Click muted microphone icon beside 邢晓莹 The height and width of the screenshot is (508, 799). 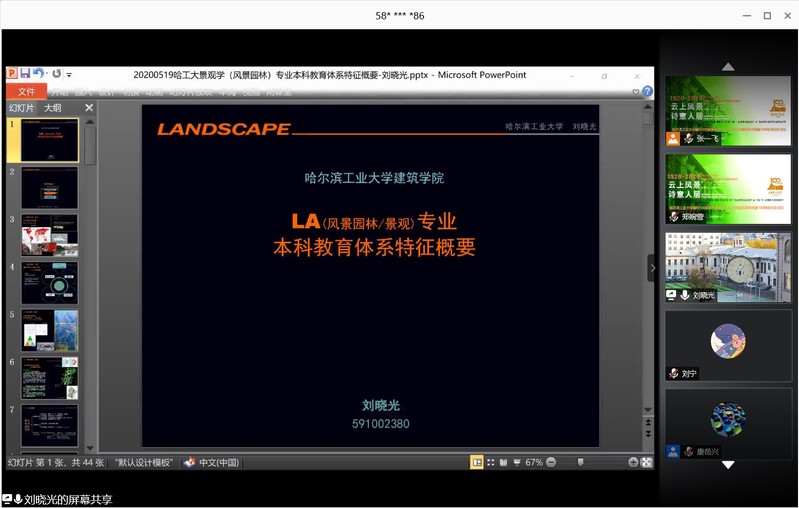pyautogui.click(x=674, y=217)
